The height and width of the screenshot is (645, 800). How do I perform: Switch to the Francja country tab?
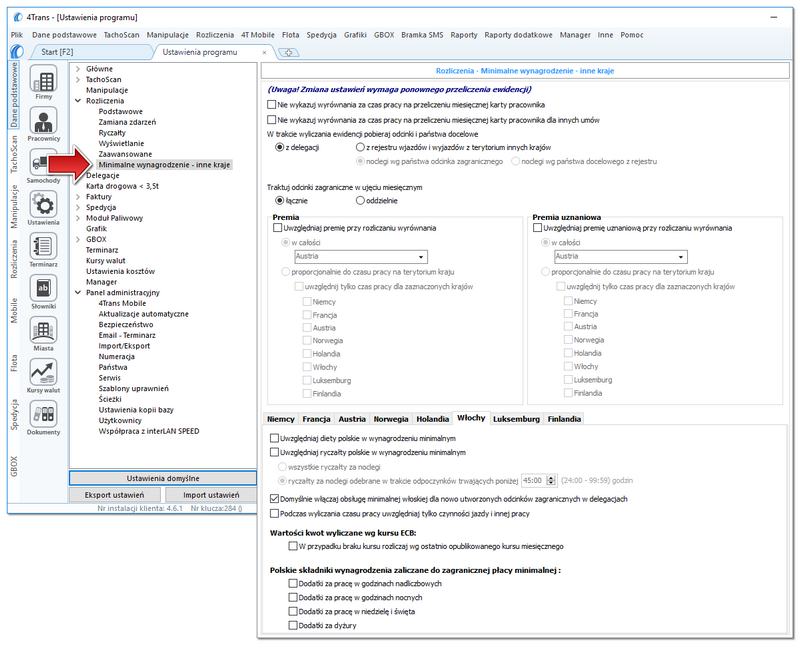coord(316,419)
